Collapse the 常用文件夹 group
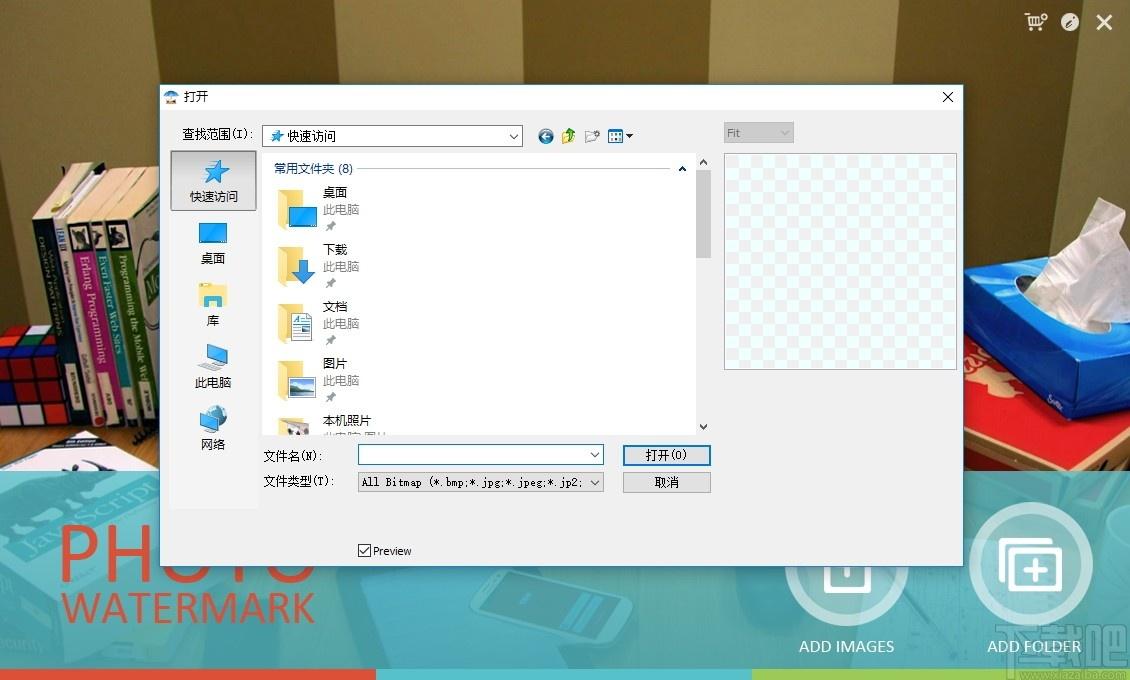The height and width of the screenshot is (680, 1130). pyautogui.click(x=682, y=169)
